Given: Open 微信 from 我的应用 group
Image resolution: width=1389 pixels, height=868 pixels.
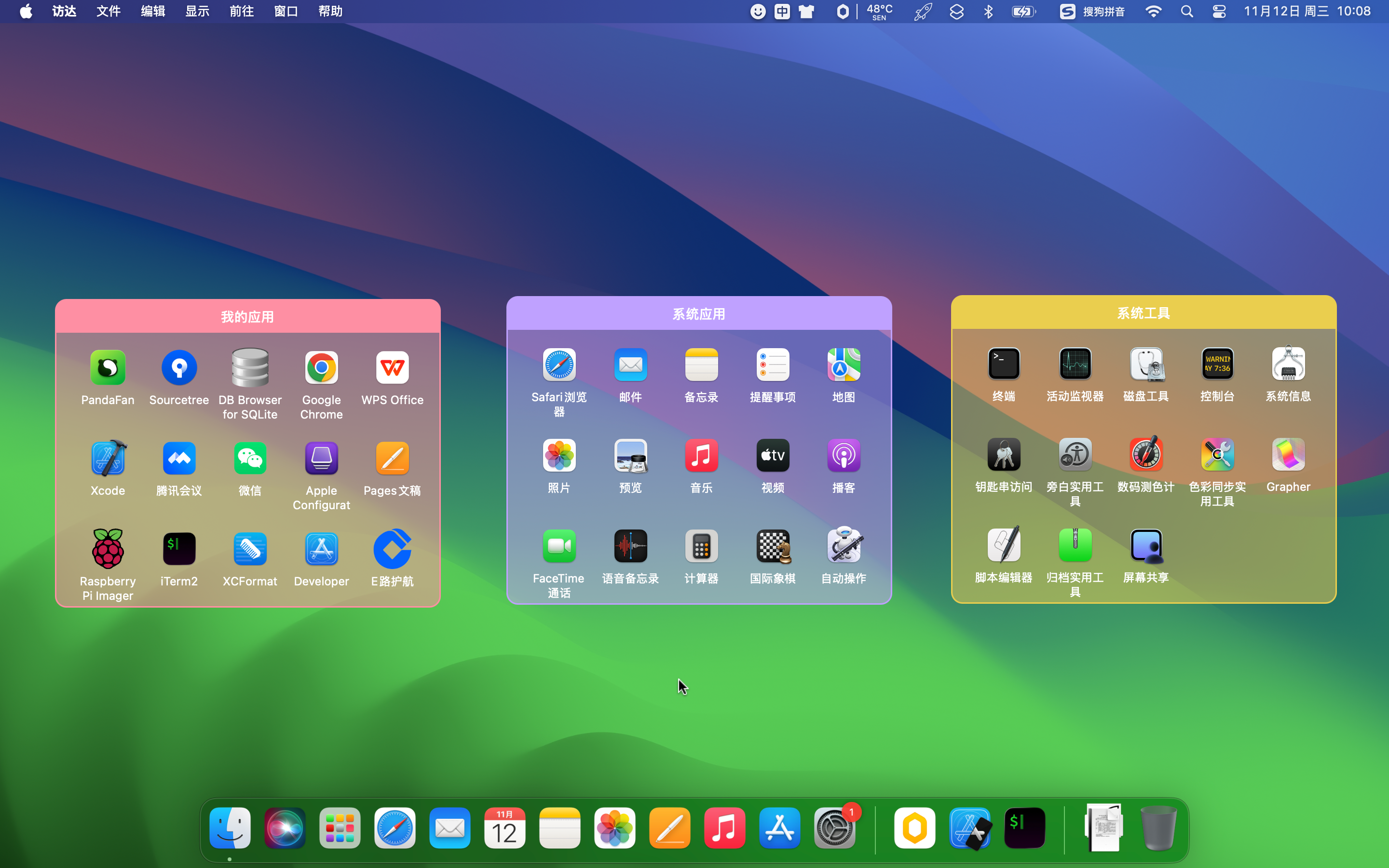Looking at the screenshot, I should click(250, 458).
